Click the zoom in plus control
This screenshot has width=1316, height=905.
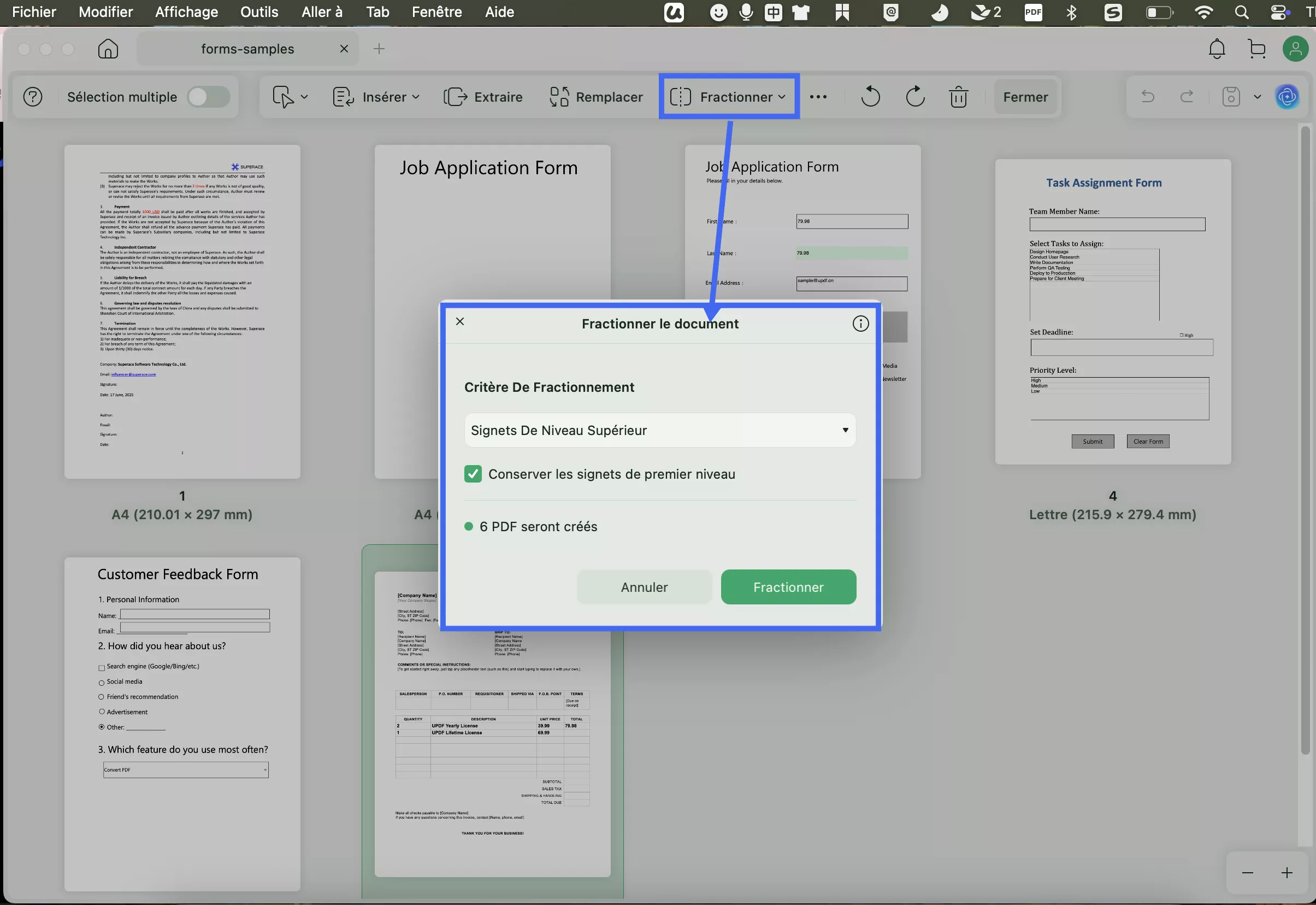pos(1287,873)
